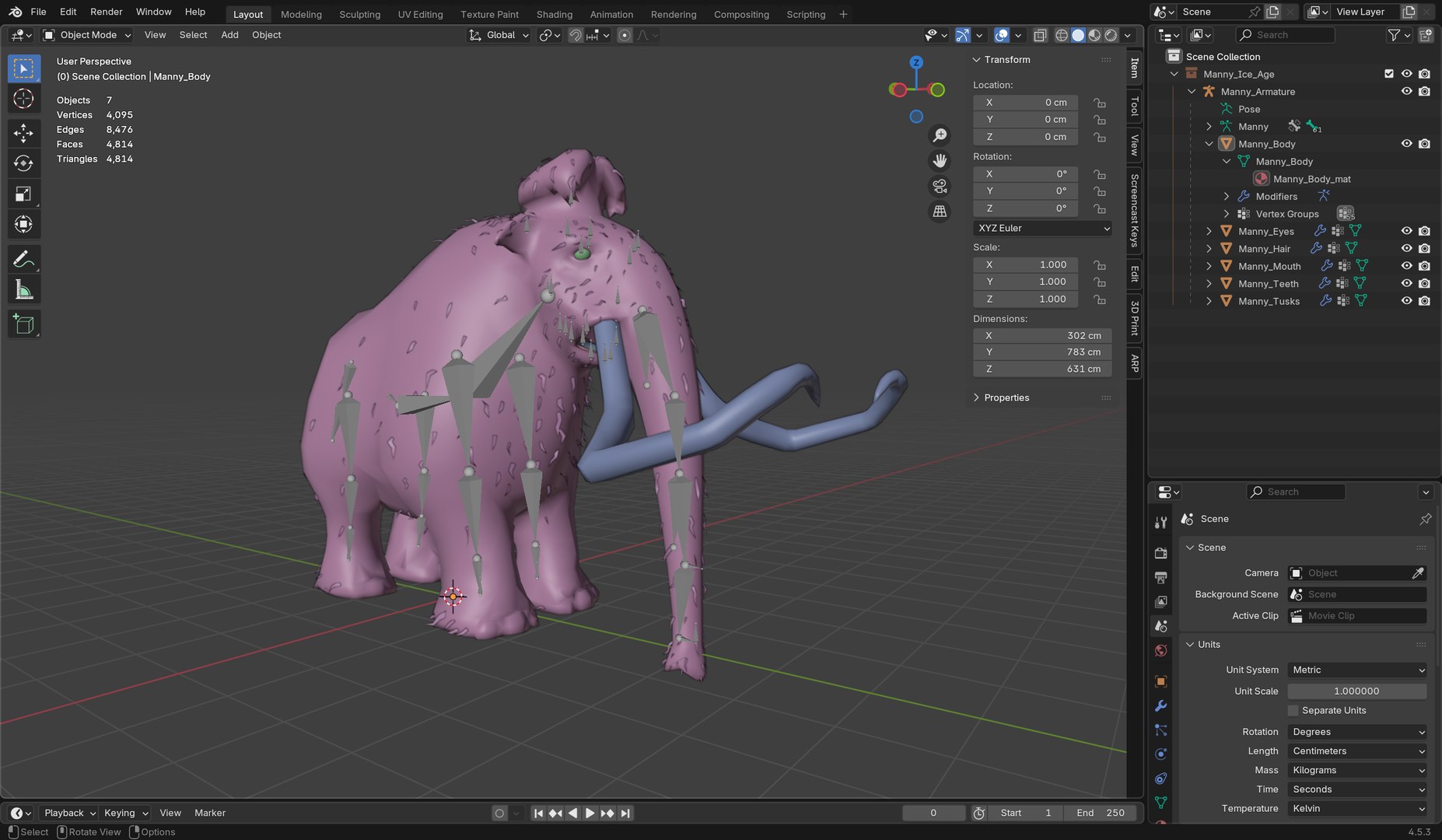This screenshot has width=1442, height=840.
Task: Click the outliner Search field
Action: click(x=1285, y=35)
